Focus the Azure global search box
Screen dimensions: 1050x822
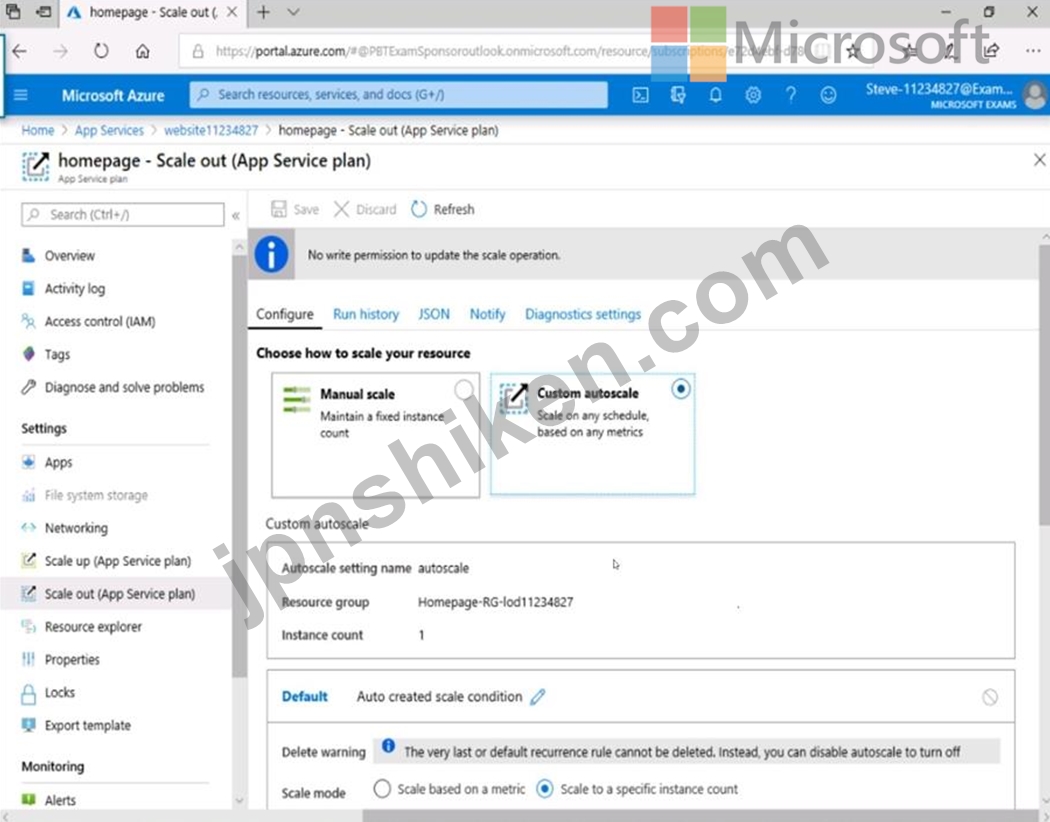coord(398,95)
